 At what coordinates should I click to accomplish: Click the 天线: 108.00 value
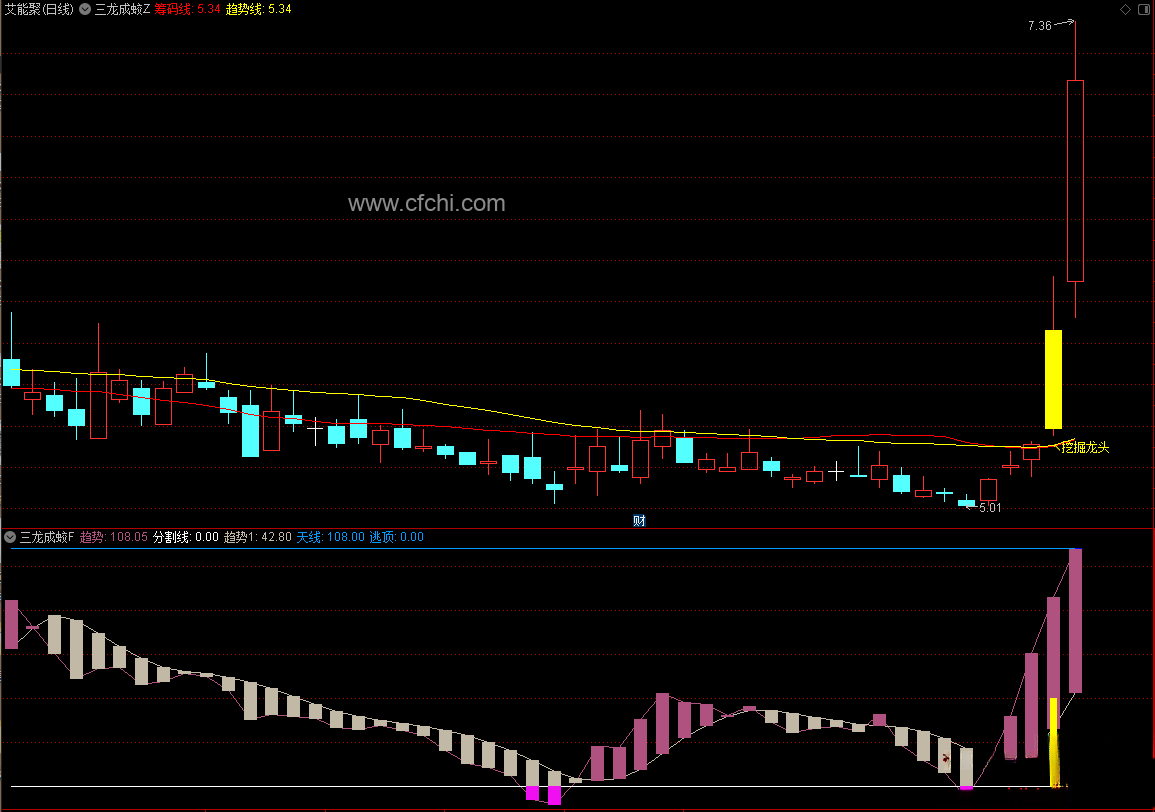(x=331, y=537)
